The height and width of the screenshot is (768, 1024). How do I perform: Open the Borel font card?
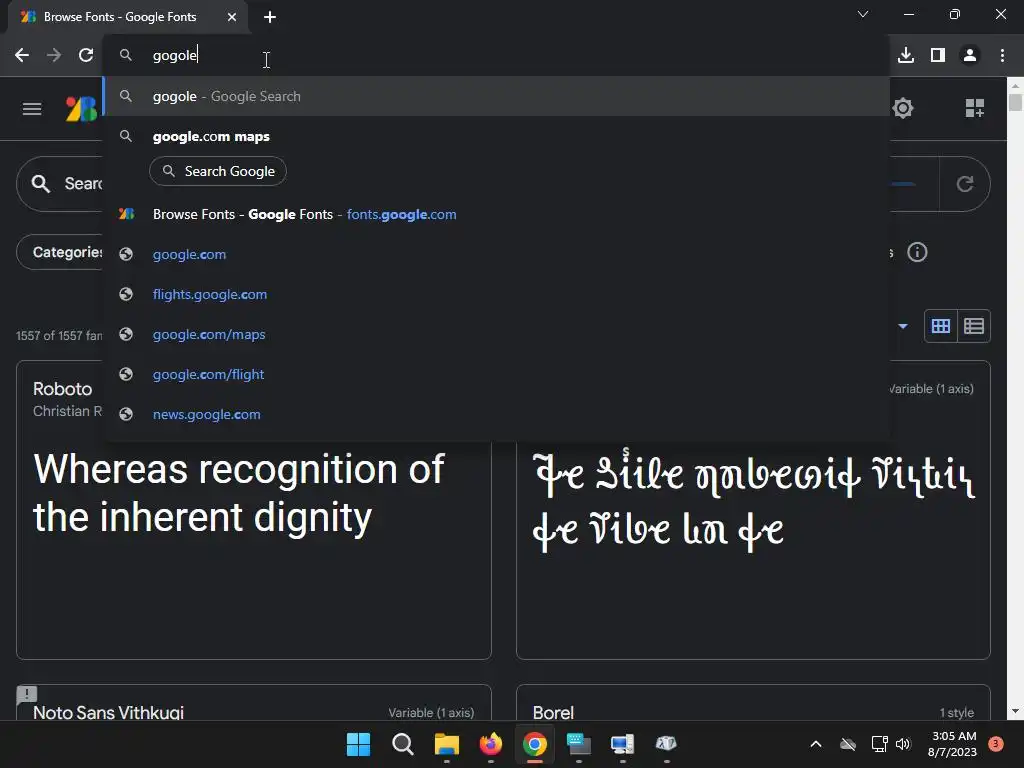click(x=753, y=703)
